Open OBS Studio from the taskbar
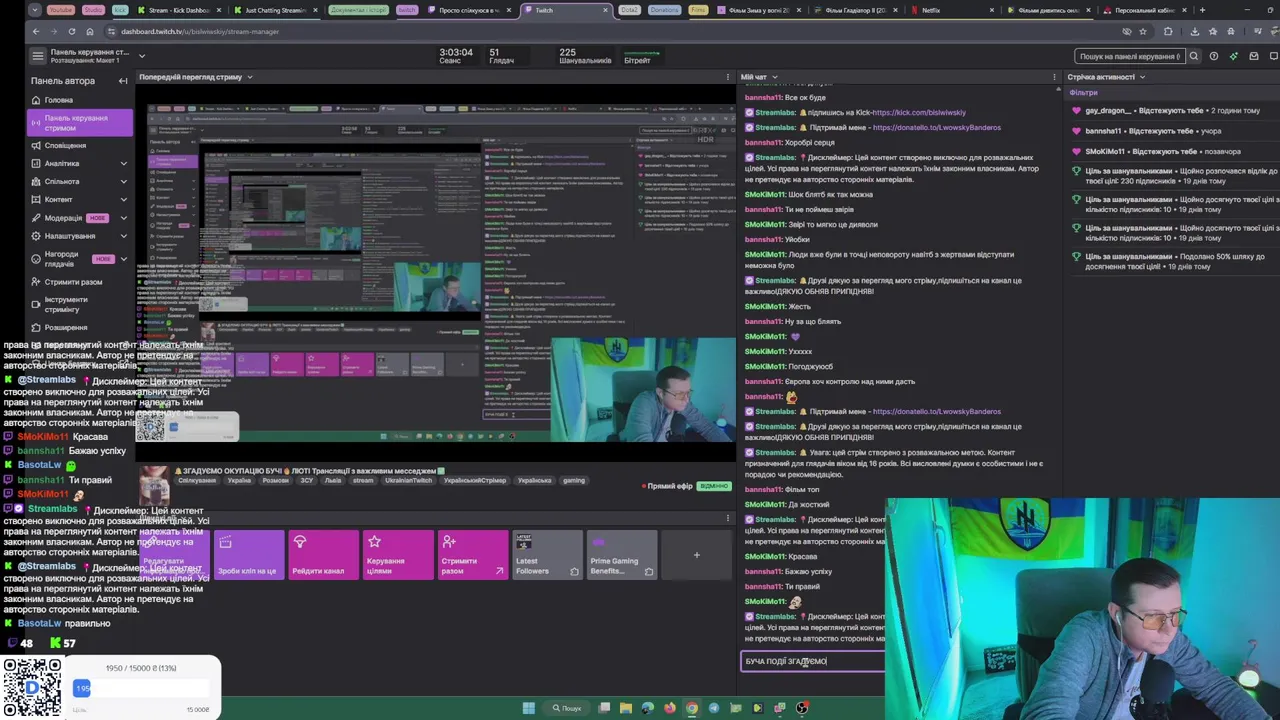The image size is (1280, 720). [802, 708]
